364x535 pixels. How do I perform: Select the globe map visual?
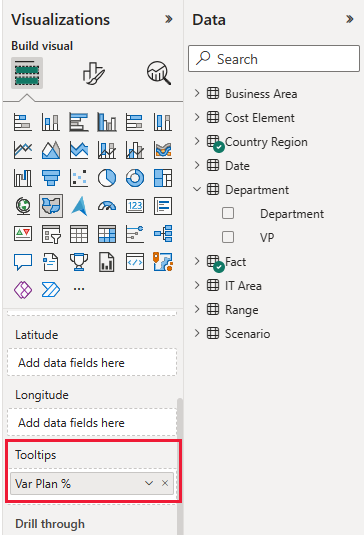click(x=23, y=206)
